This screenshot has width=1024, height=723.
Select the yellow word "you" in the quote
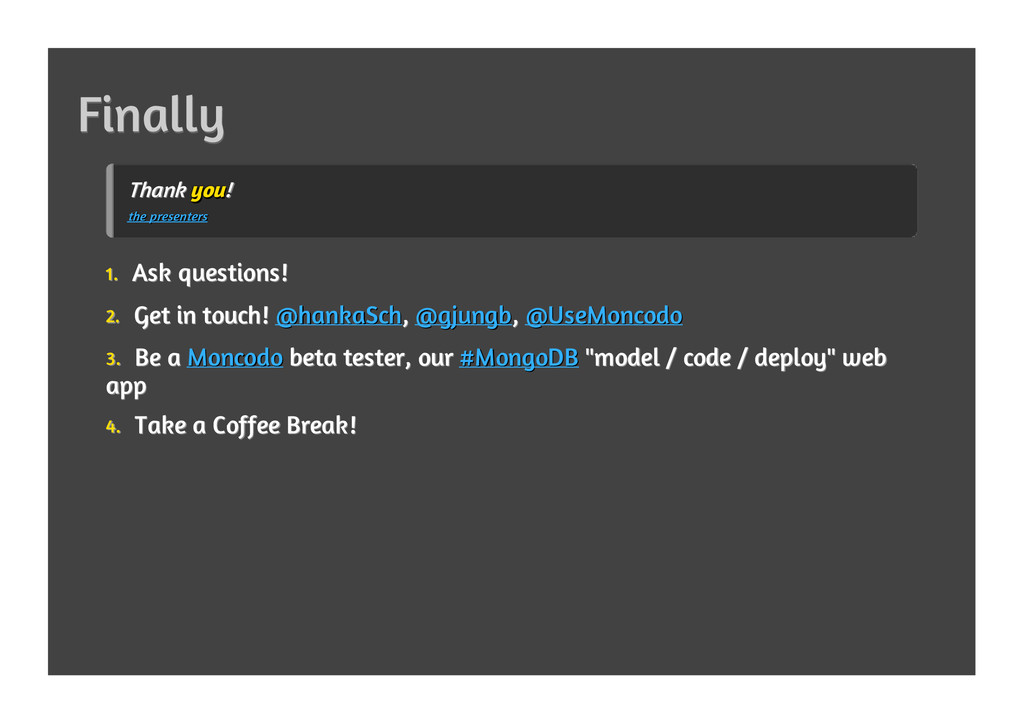pos(208,191)
